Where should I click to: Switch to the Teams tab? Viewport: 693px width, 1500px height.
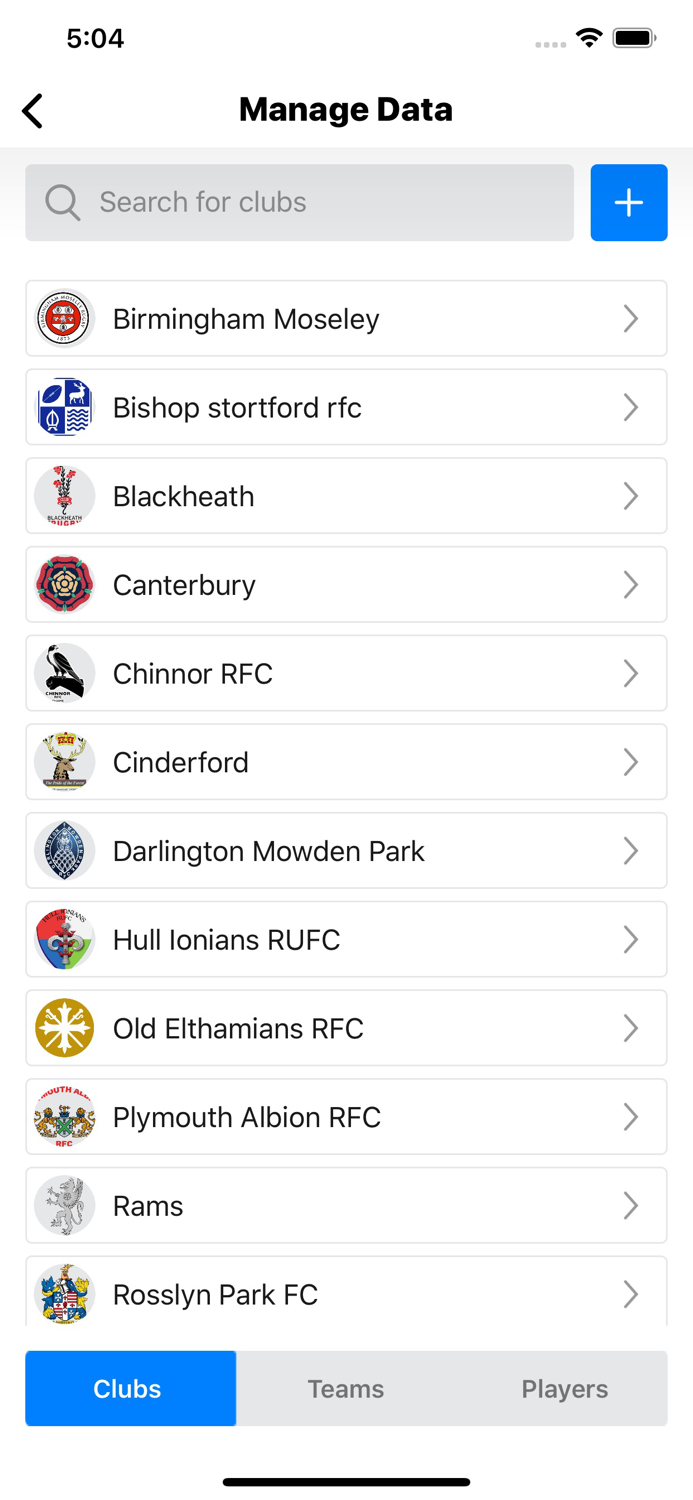pyautogui.click(x=346, y=1388)
